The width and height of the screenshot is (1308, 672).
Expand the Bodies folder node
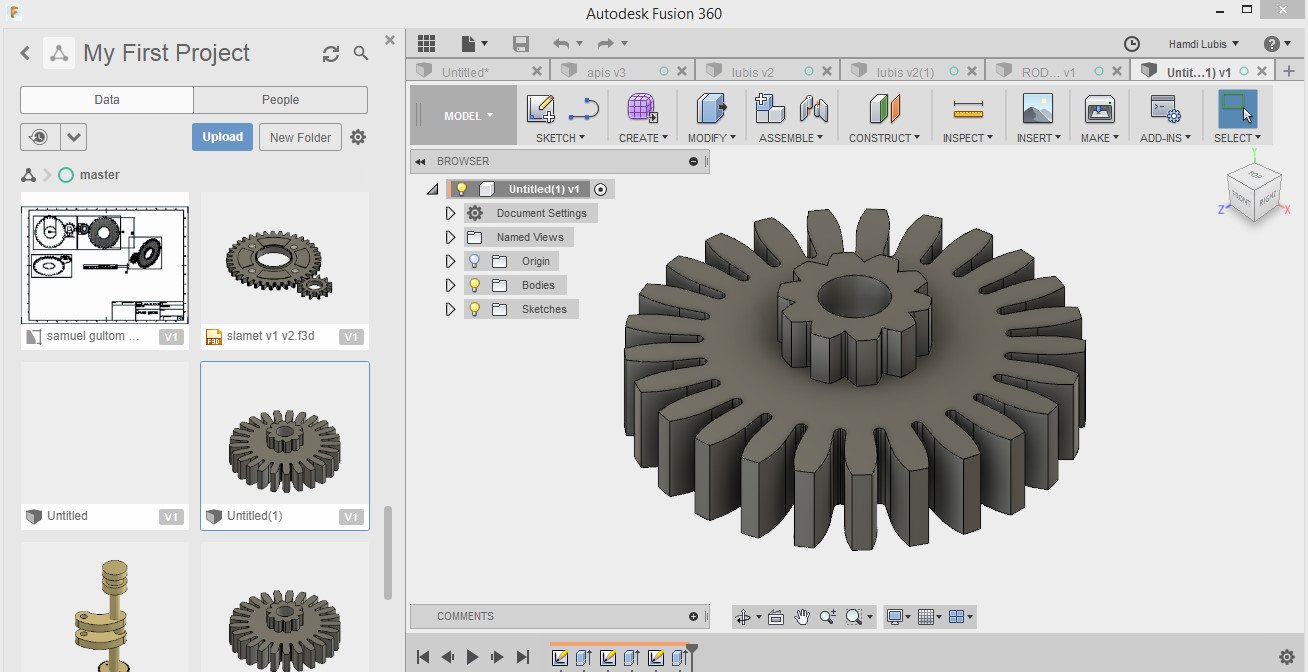451,285
